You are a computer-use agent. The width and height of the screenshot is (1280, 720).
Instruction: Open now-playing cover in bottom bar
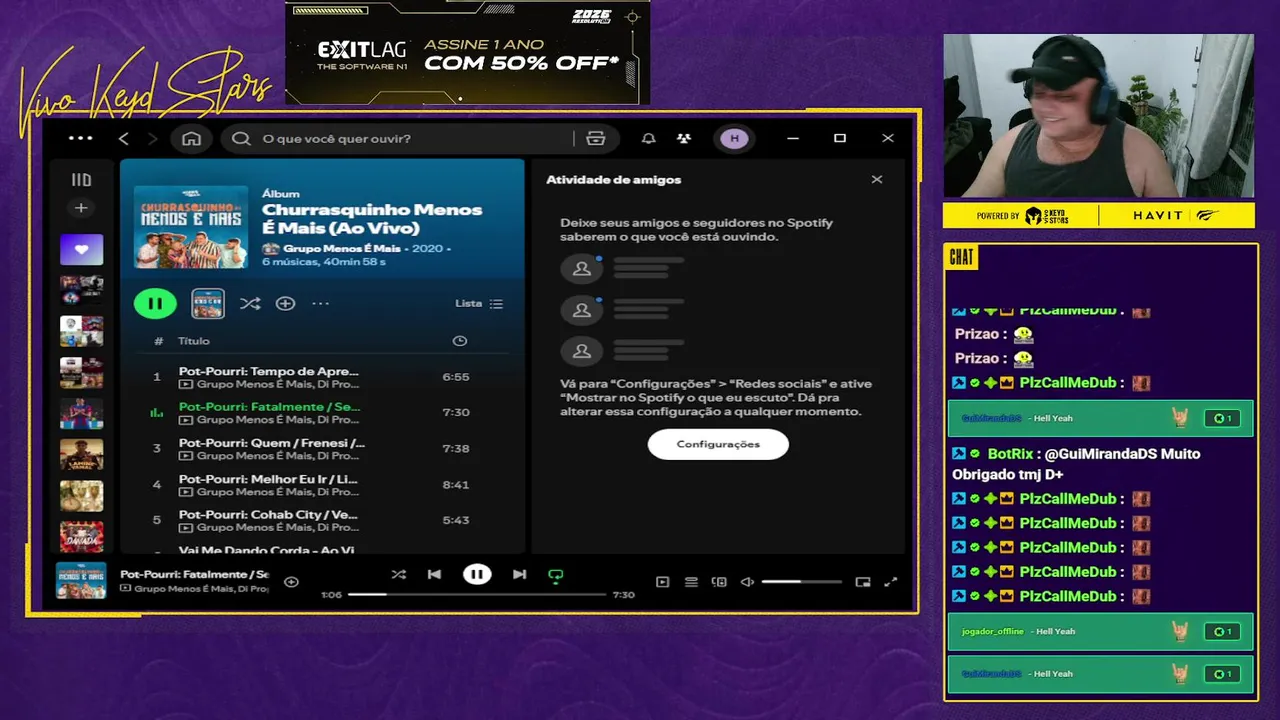(x=81, y=580)
